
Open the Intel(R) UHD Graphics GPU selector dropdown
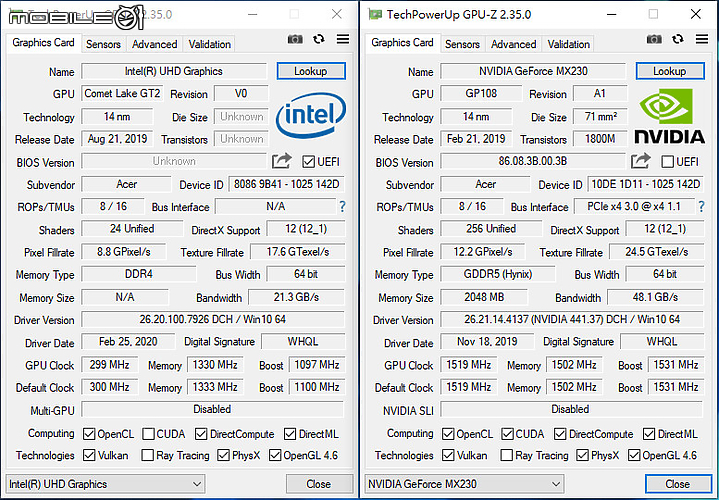(x=105, y=484)
